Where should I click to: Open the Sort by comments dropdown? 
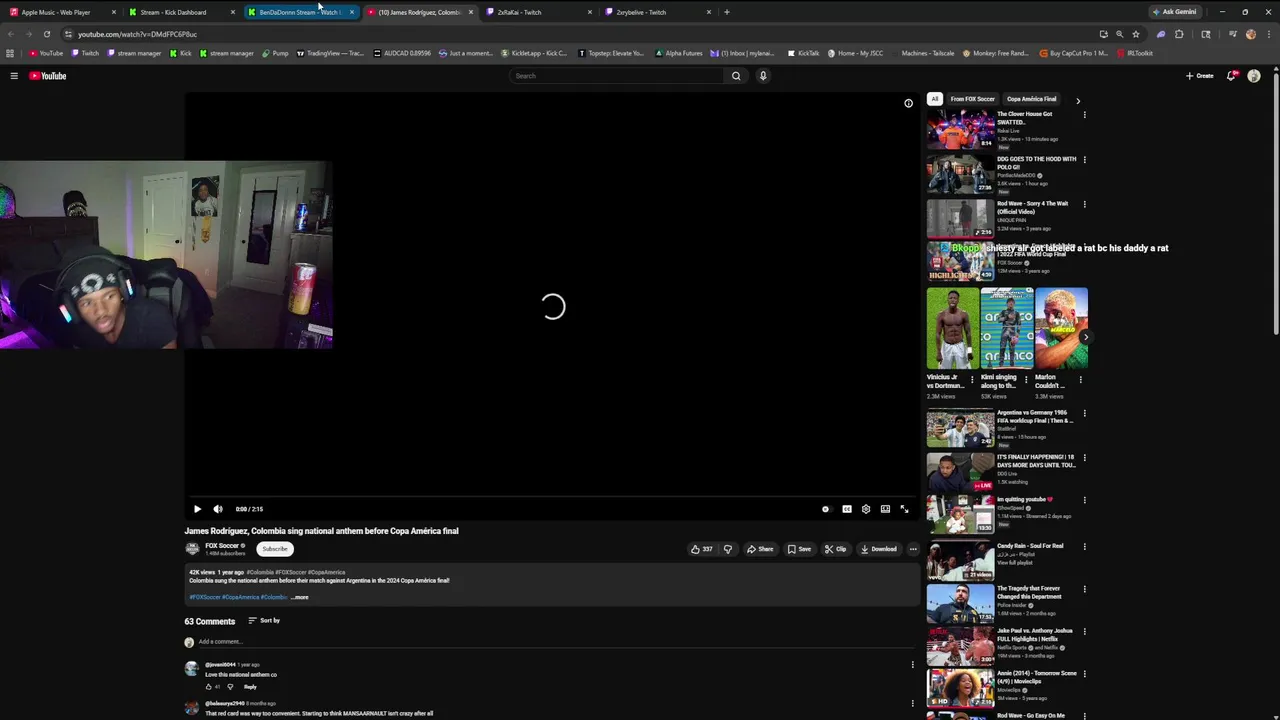click(x=264, y=621)
